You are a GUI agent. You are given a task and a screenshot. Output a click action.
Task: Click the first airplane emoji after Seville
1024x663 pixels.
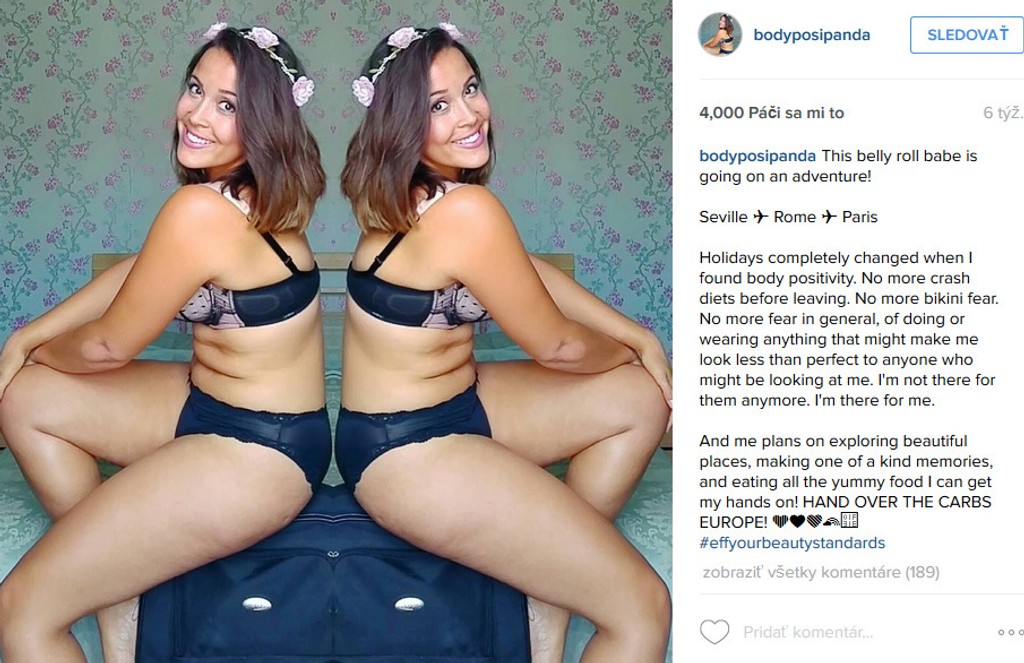point(760,217)
